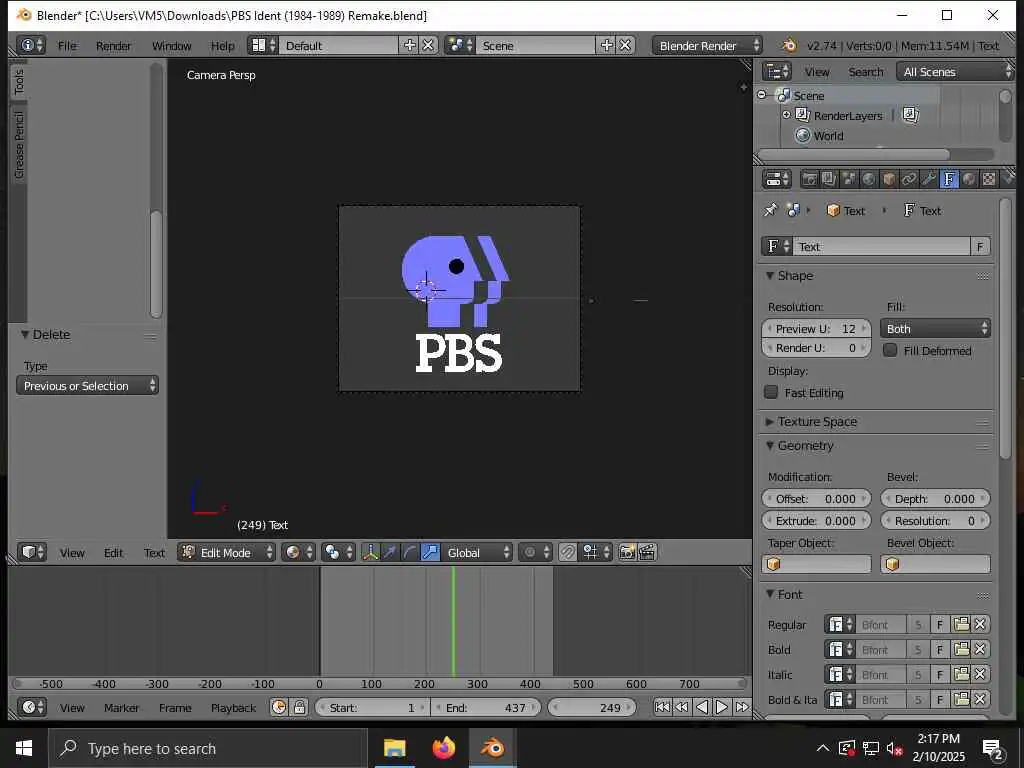Add a new screen layout with plus
This screenshot has height=768, width=1024.
409,45
